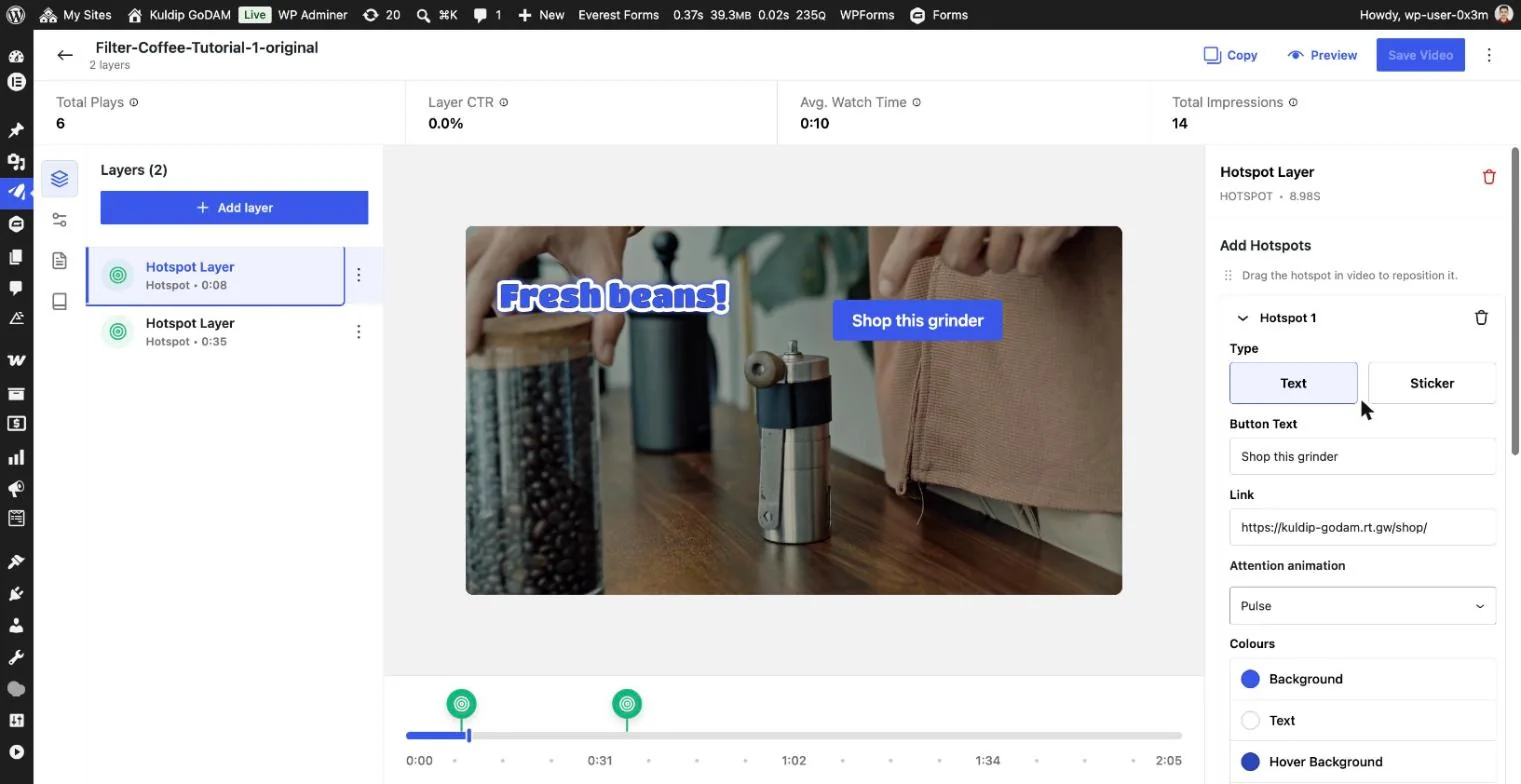The image size is (1521, 784).
Task: Click the Copy button
Action: pyautogui.click(x=1230, y=55)
